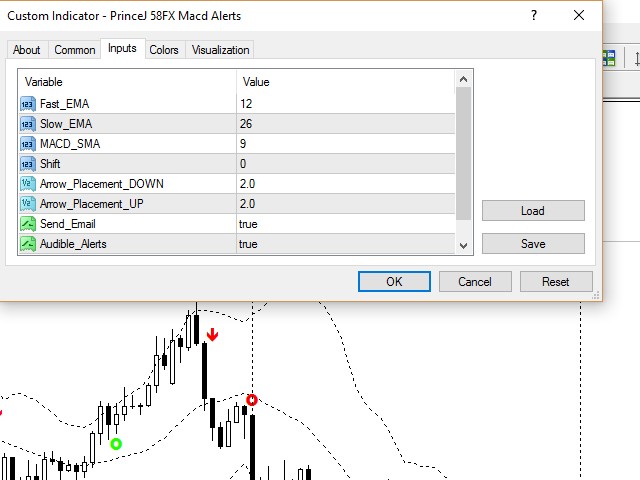Click the Send_Email boolean type icon
Viewport: 640px width, 480px height.
(28, 224)
